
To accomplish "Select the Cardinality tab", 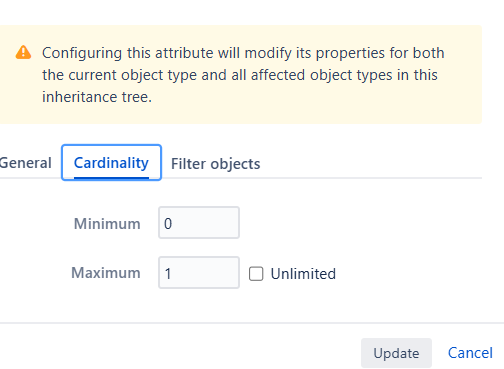I will click(111, 163).
